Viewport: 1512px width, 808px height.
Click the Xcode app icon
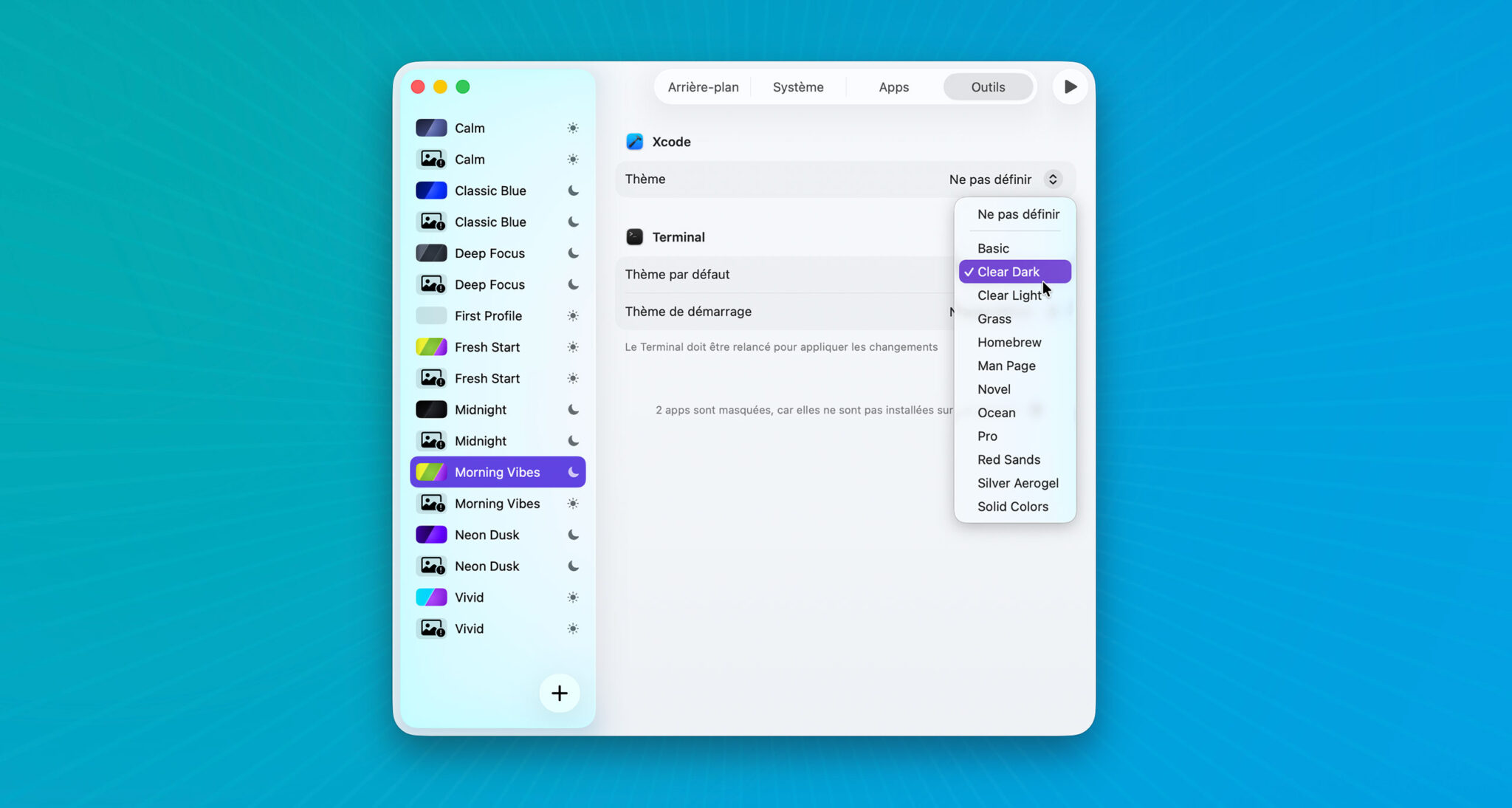click(635, 141)
